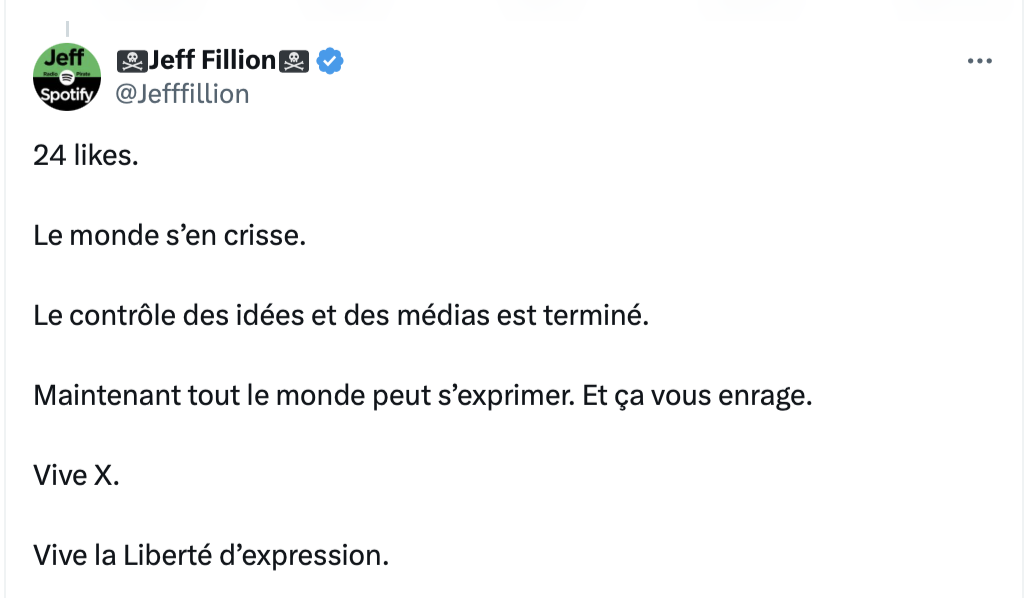Image resolution: width=1032 pixels, height=598 pixels.
Task: Click the pirate flag emoji before Jeff Fillion
Action: (132, 61)
